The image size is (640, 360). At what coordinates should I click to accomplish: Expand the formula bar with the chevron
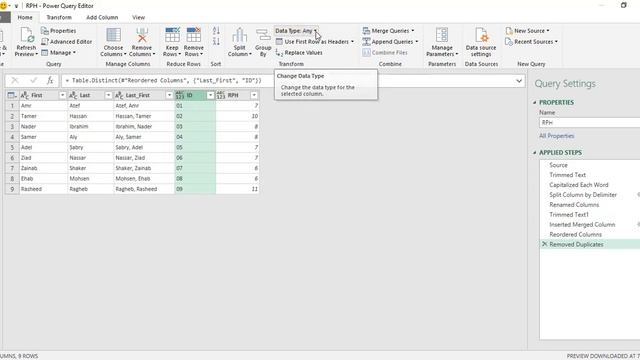(519, 81)
